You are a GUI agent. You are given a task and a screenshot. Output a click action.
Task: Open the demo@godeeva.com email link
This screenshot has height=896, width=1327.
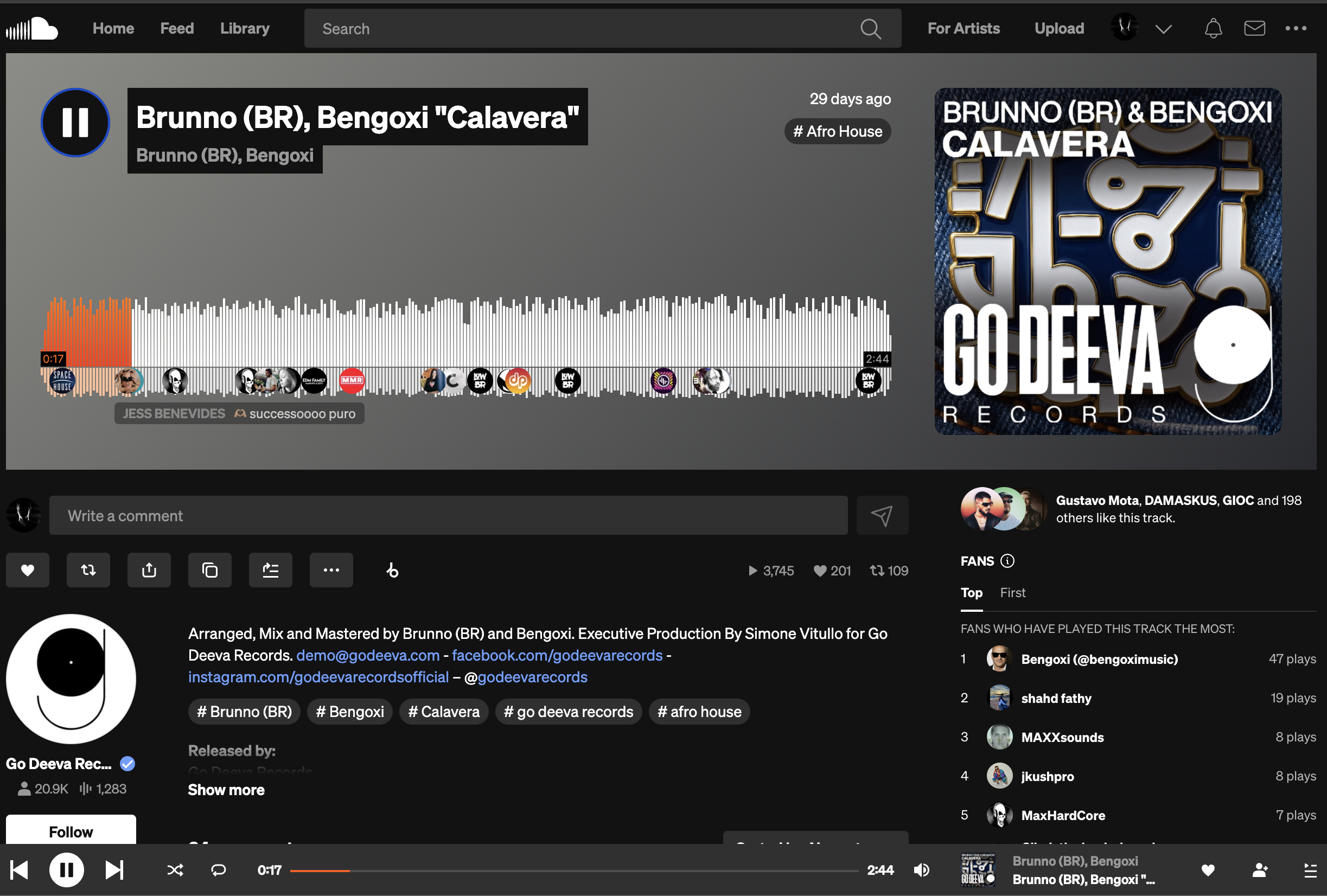tap(368, 655)
